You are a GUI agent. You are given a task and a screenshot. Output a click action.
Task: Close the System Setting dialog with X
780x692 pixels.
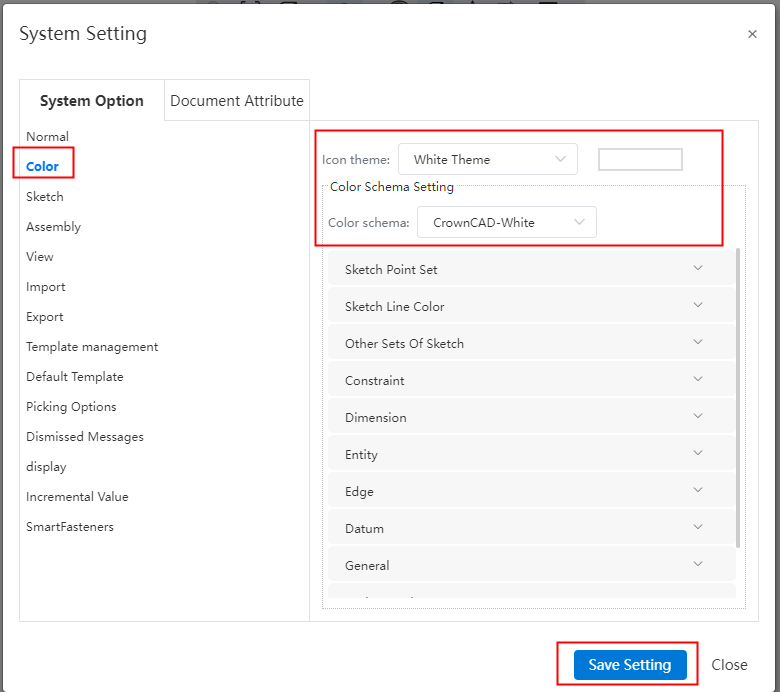pyautogui.click(x=752, y=34)
